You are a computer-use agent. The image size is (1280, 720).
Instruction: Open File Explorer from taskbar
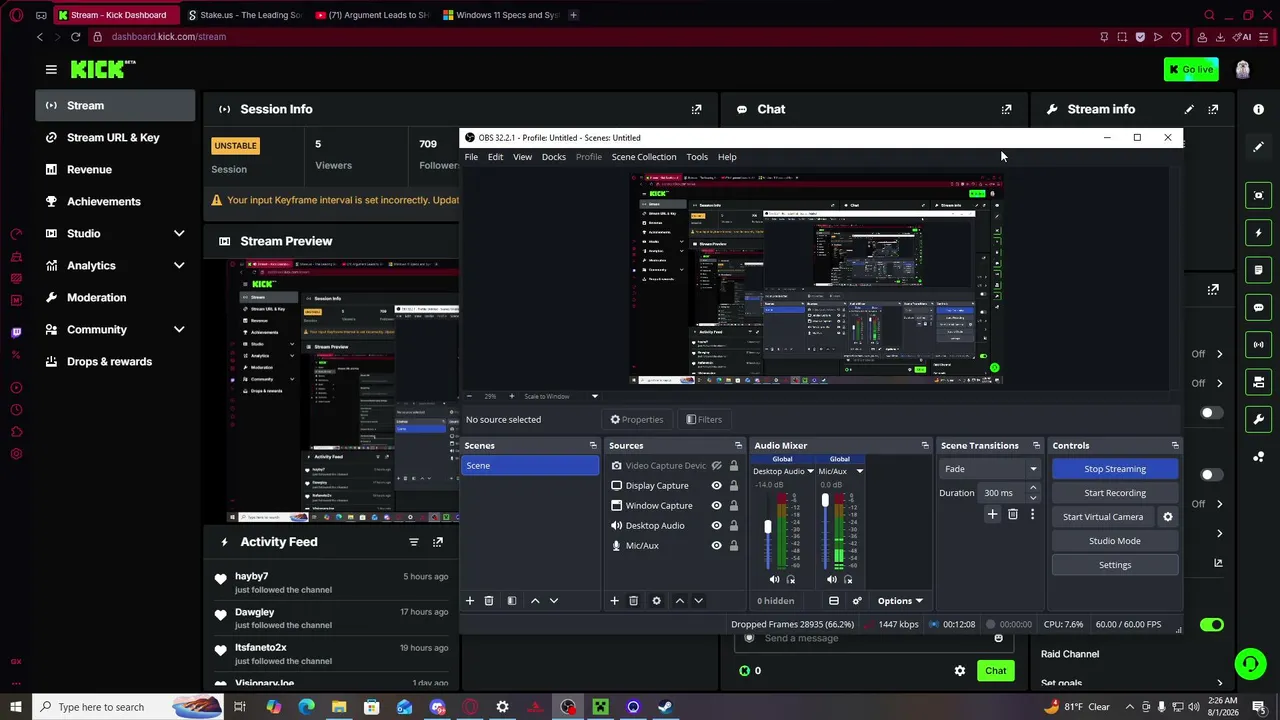point(339,707)
